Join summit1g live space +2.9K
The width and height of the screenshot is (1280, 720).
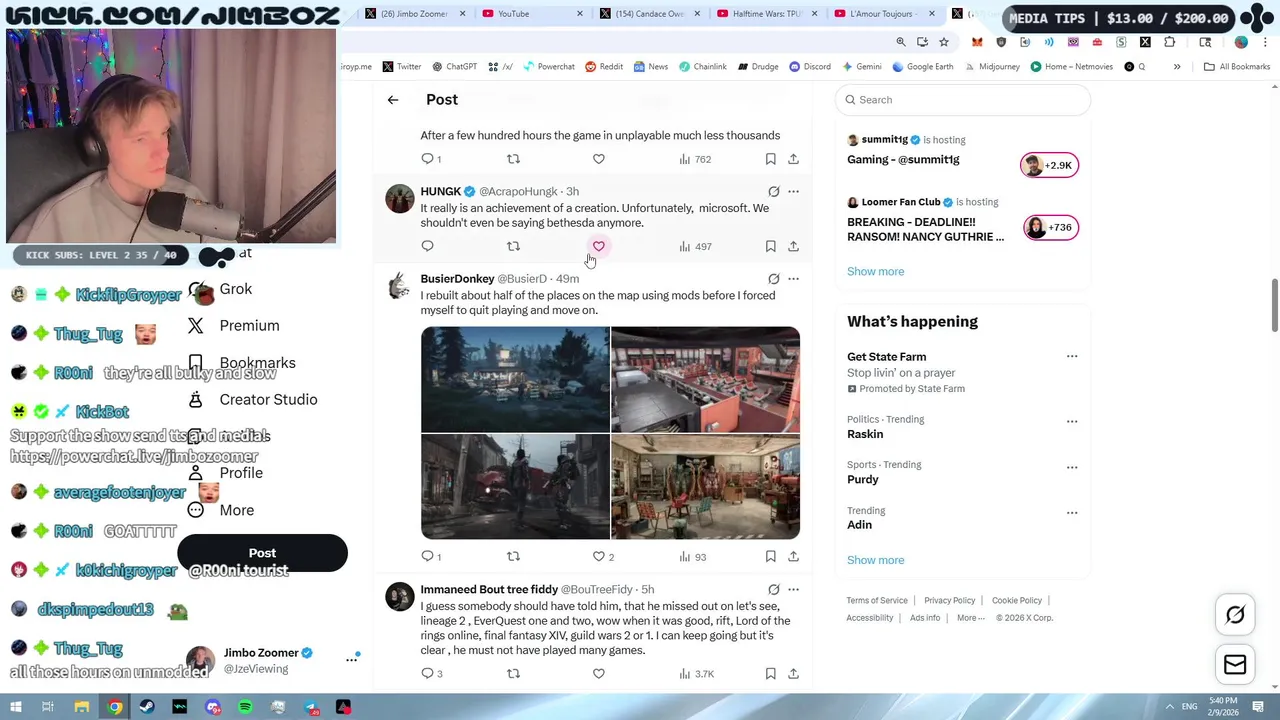click(1049, 165)
